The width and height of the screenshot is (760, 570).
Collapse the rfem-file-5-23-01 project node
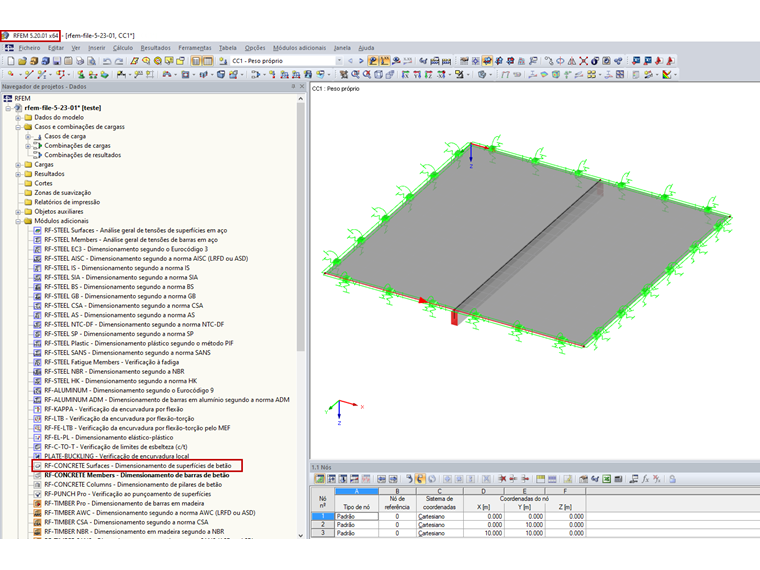[8, 108]
